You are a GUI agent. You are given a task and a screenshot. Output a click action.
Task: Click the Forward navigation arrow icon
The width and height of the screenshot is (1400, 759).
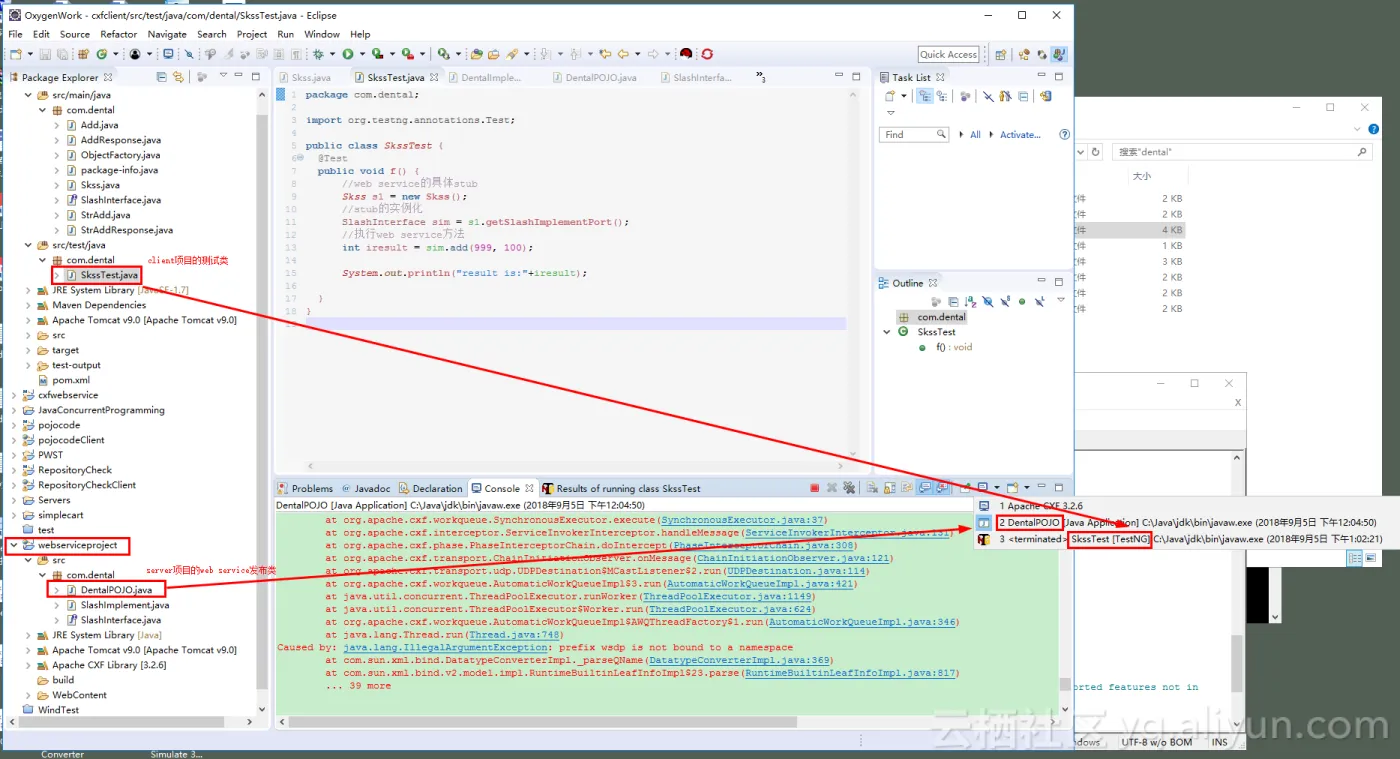(653, 54)
